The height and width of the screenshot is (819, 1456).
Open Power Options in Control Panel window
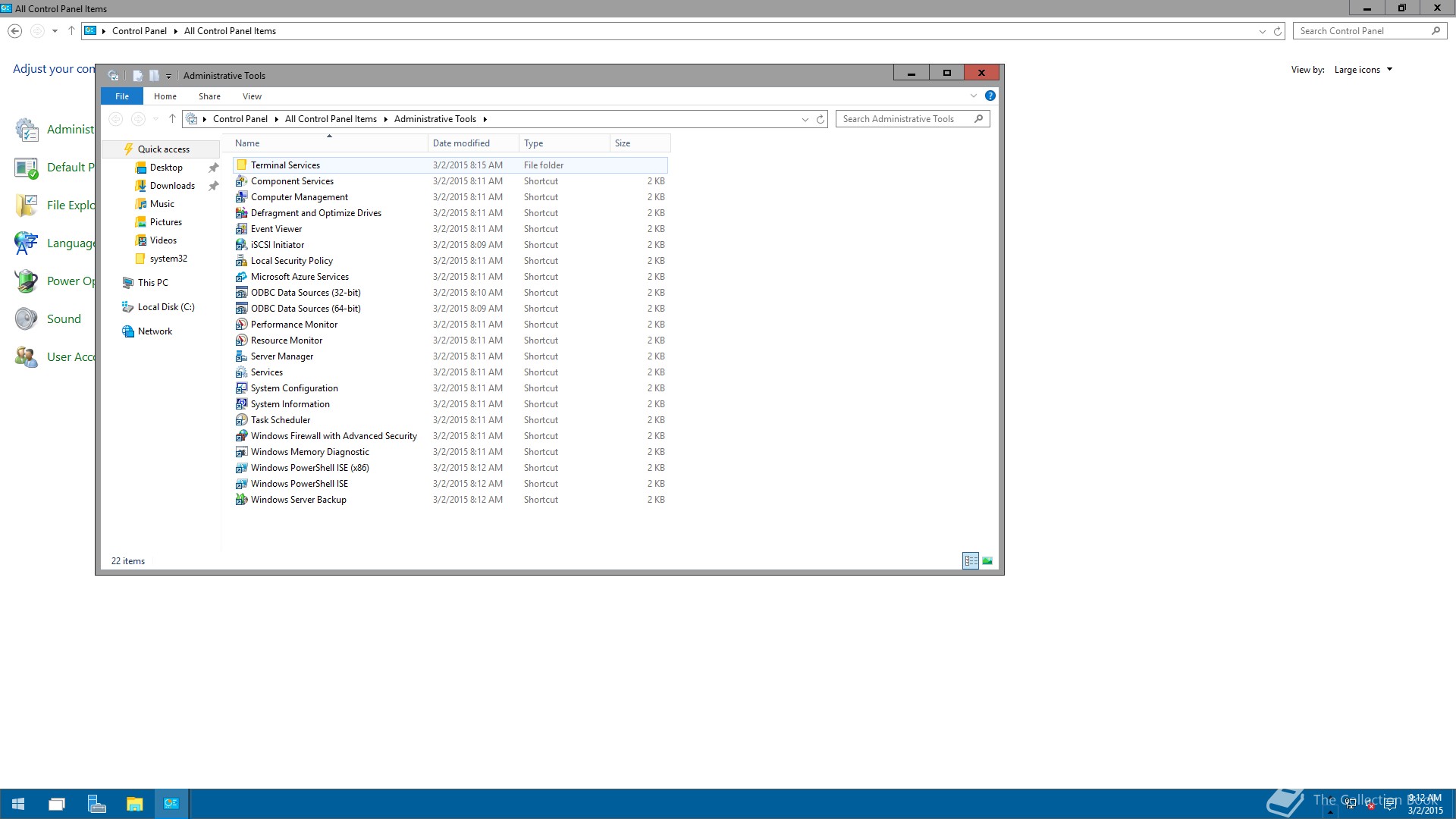[55, 281]
